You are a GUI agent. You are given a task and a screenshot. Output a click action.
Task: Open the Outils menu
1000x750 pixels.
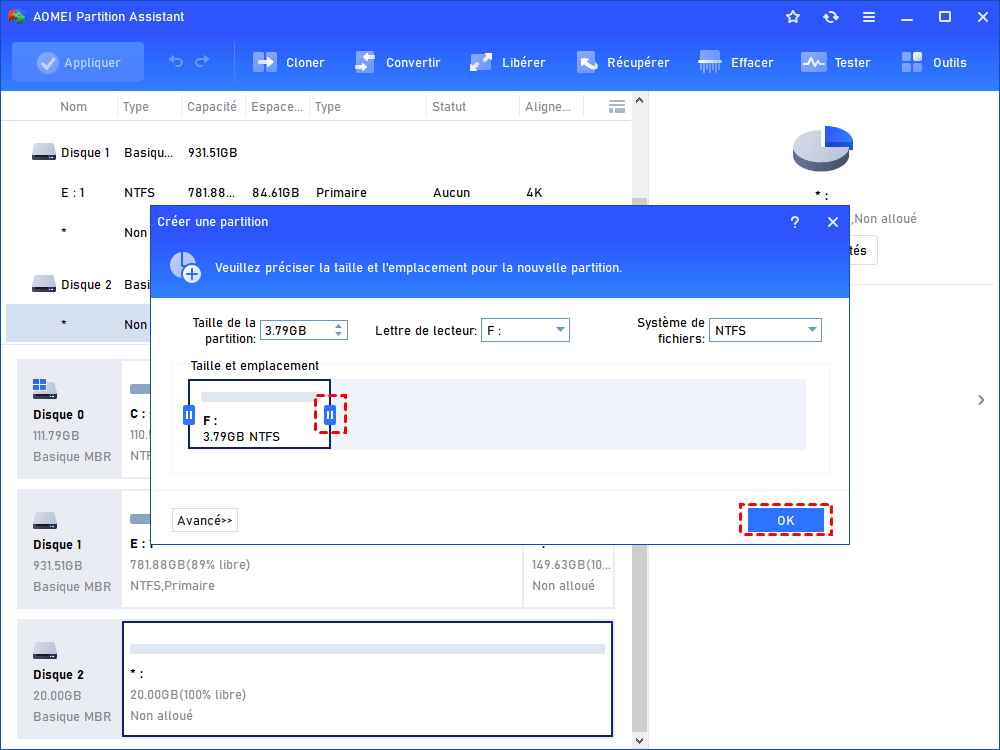(x=934, y=62)
